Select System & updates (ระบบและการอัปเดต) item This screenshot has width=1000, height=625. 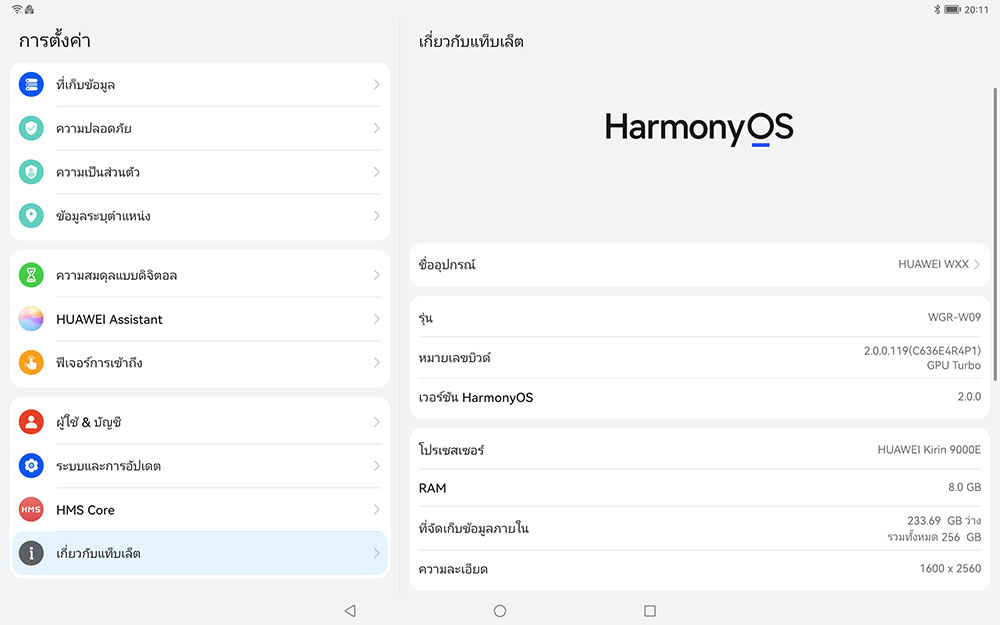[x=200, y=466]
